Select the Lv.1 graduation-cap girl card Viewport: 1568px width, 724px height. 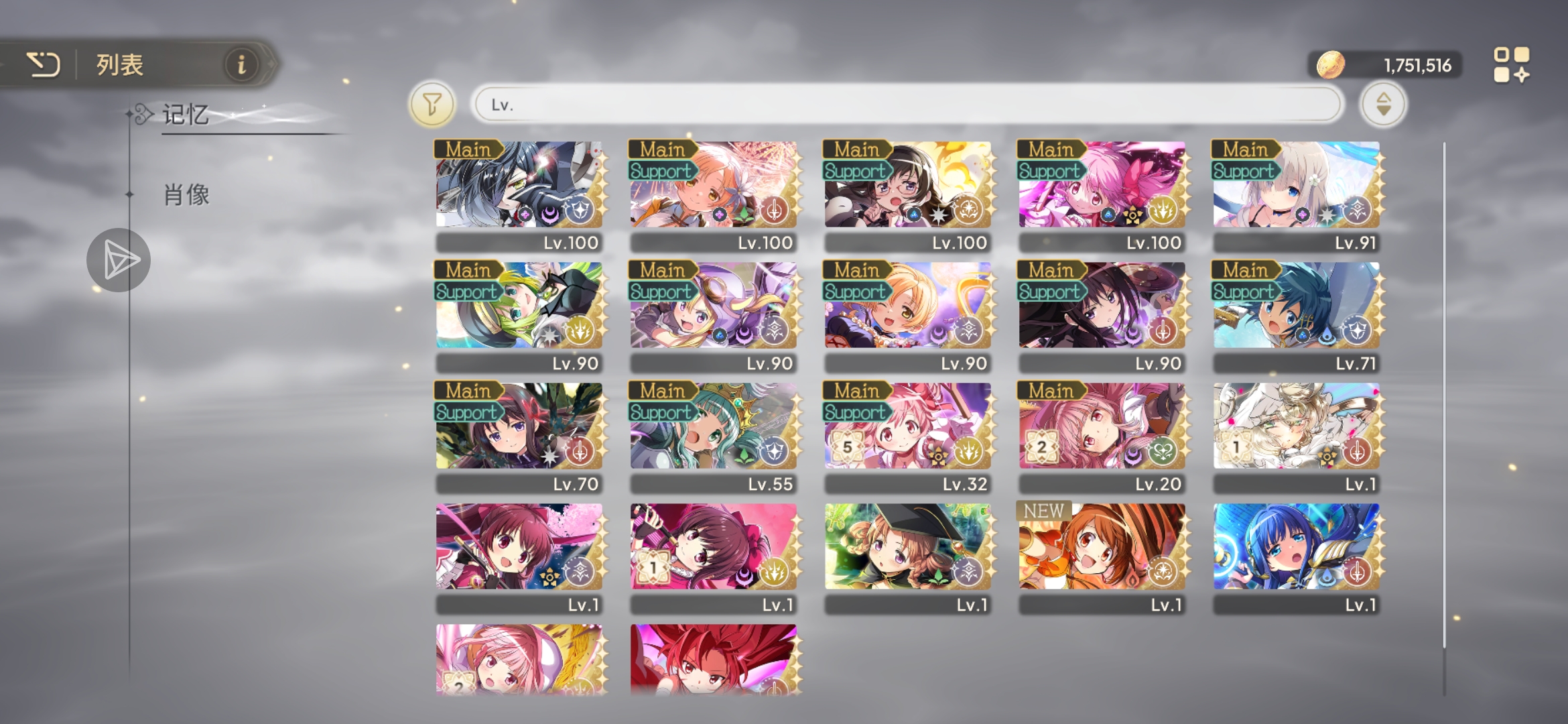click(907, 558)
